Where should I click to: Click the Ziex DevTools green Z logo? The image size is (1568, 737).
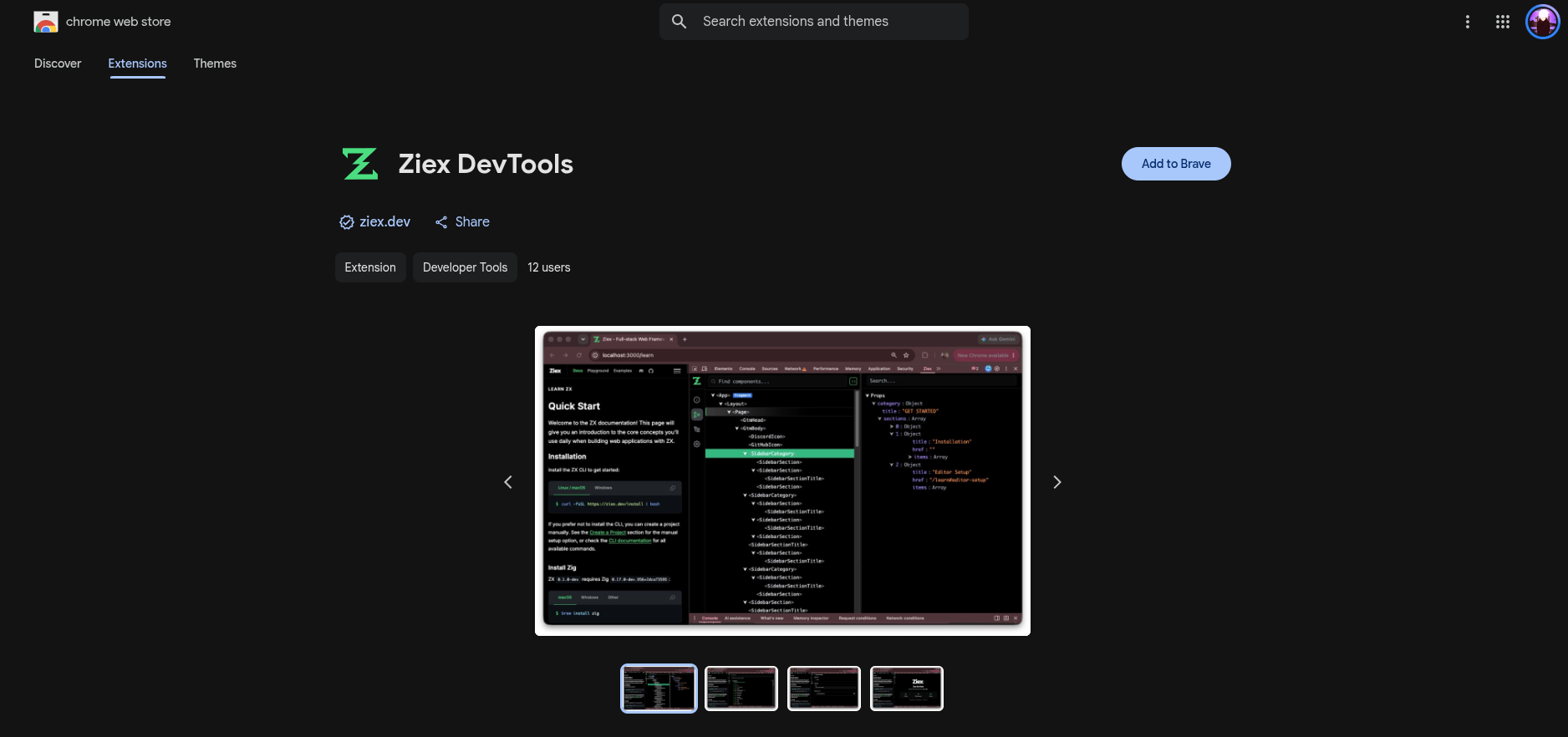click(360, 164)
